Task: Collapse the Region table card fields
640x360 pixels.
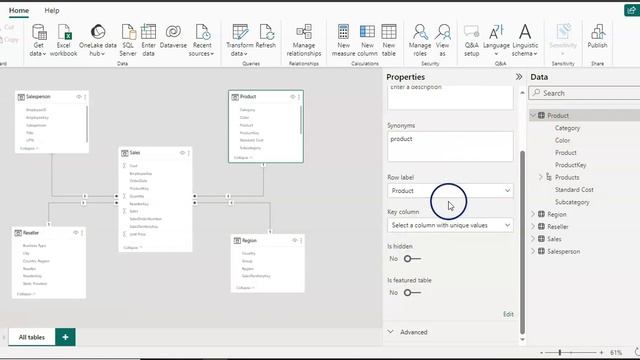Action: click(x=245, y=288)
